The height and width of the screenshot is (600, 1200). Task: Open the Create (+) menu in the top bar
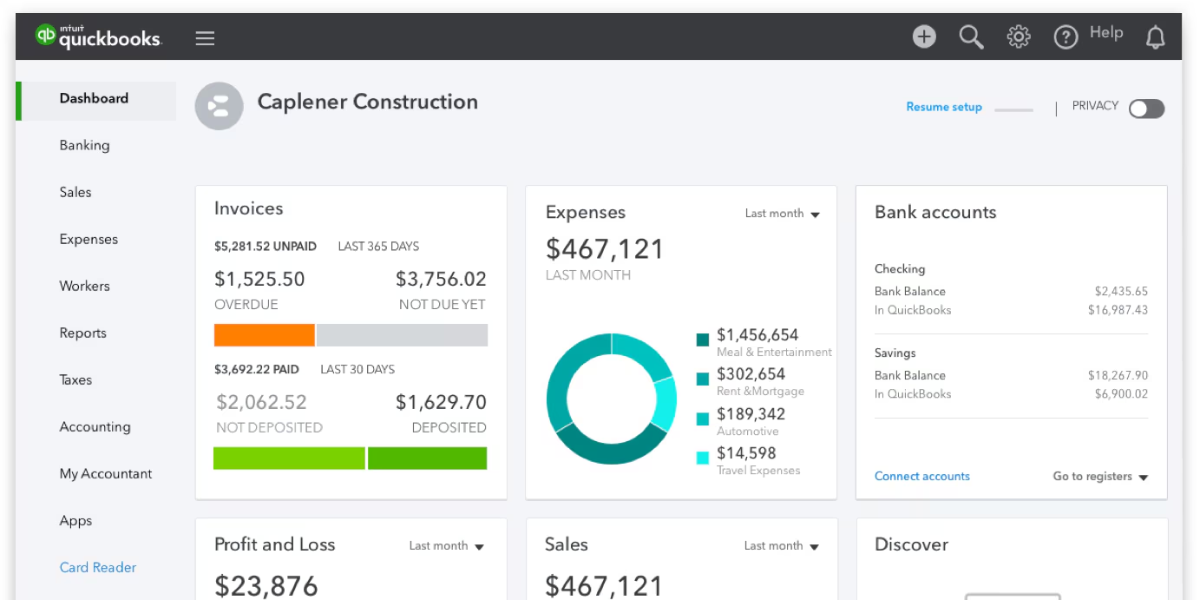(923, 36)
